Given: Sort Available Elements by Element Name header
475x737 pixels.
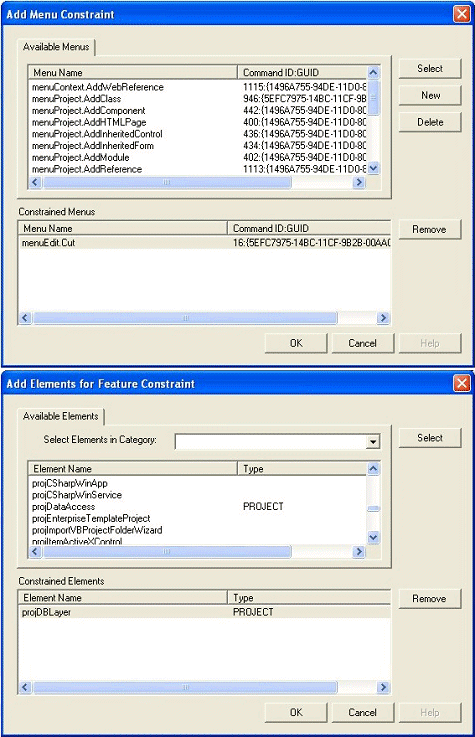Looking at the screenshot, I should pos(132,469).
